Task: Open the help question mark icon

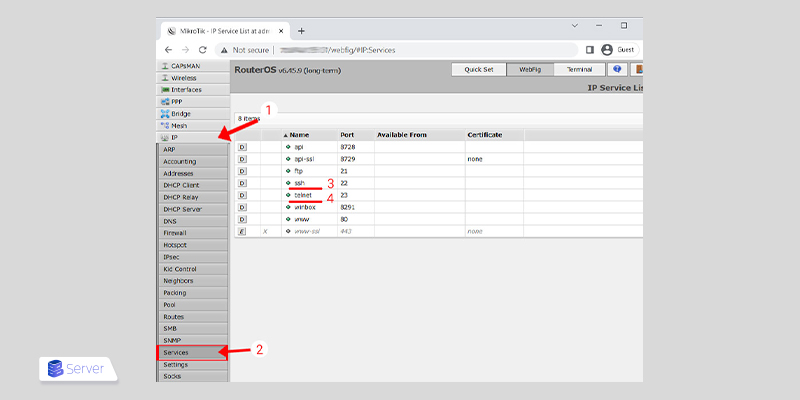Action: pyautogui.click(x=617, y=69)
